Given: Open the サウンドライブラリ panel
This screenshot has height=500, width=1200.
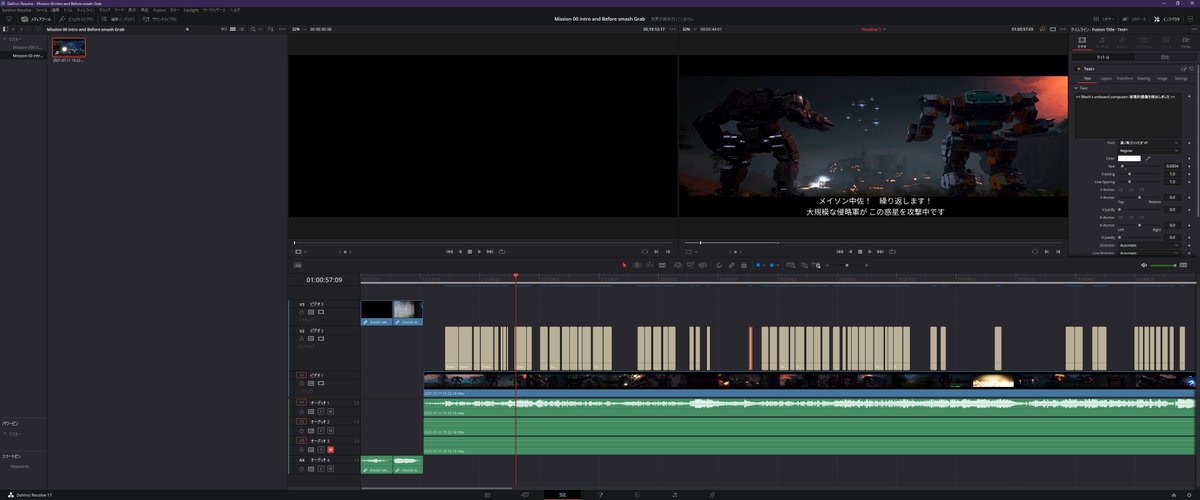Looking at the screenshot, I should 160,19.
